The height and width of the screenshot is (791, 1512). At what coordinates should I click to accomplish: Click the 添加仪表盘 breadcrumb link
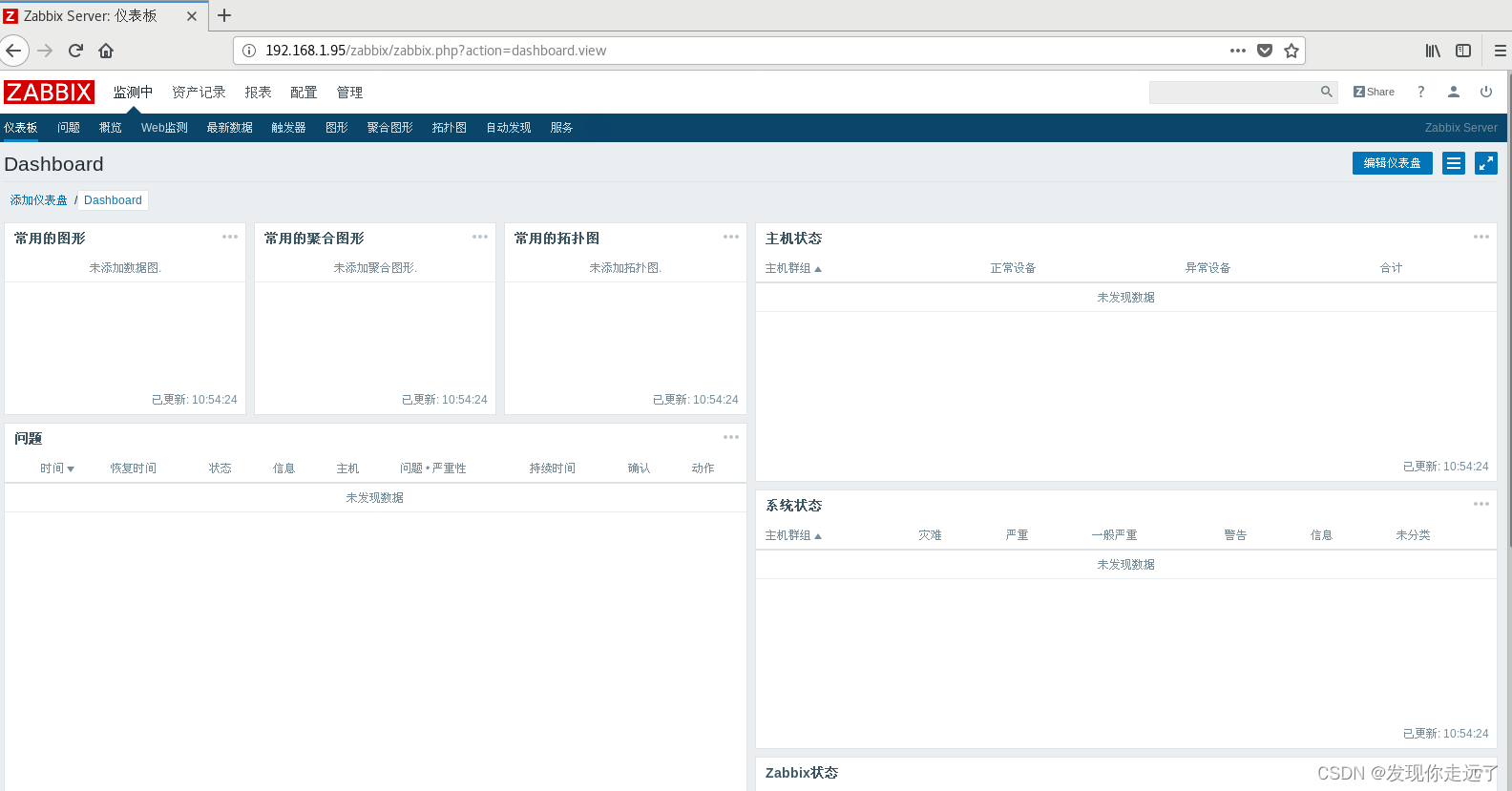39,200
